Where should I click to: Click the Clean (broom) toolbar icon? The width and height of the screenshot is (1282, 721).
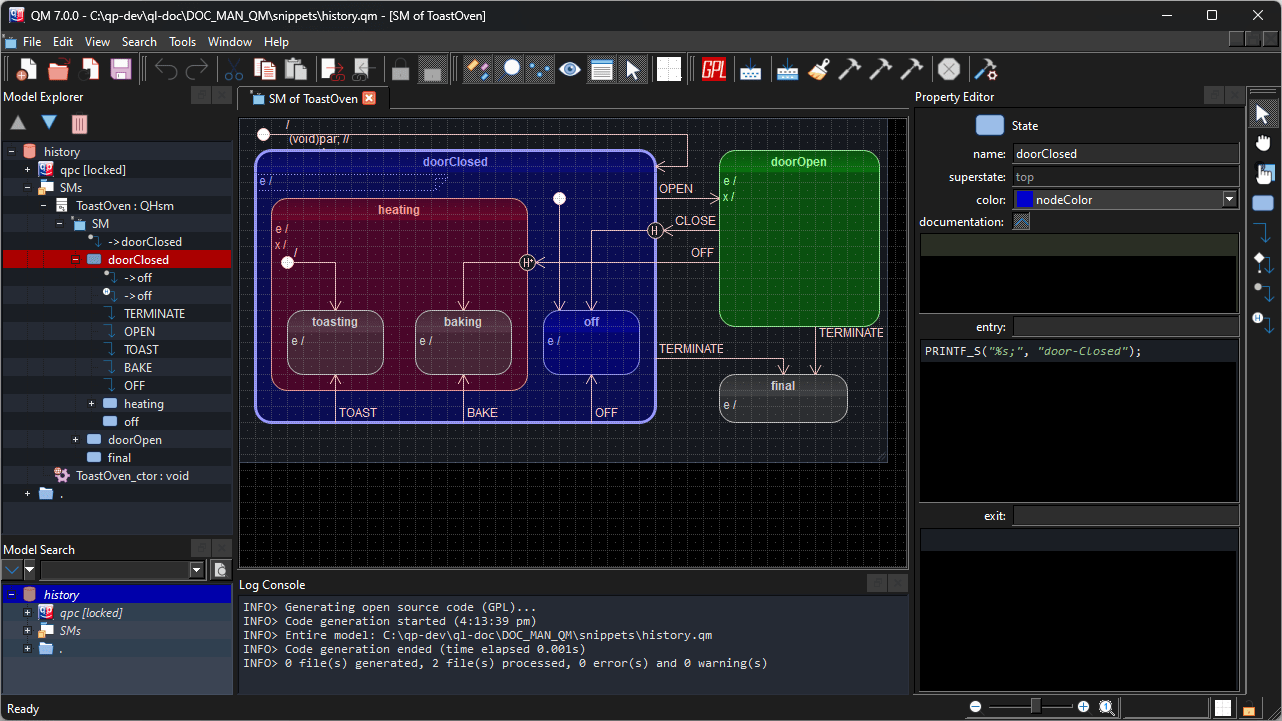point(819,69)
